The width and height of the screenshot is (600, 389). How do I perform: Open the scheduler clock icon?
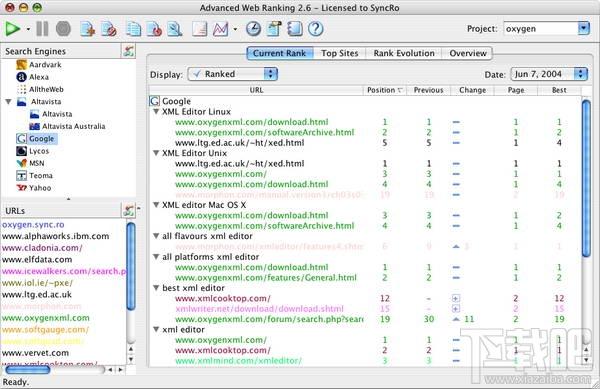click(253, 29)
